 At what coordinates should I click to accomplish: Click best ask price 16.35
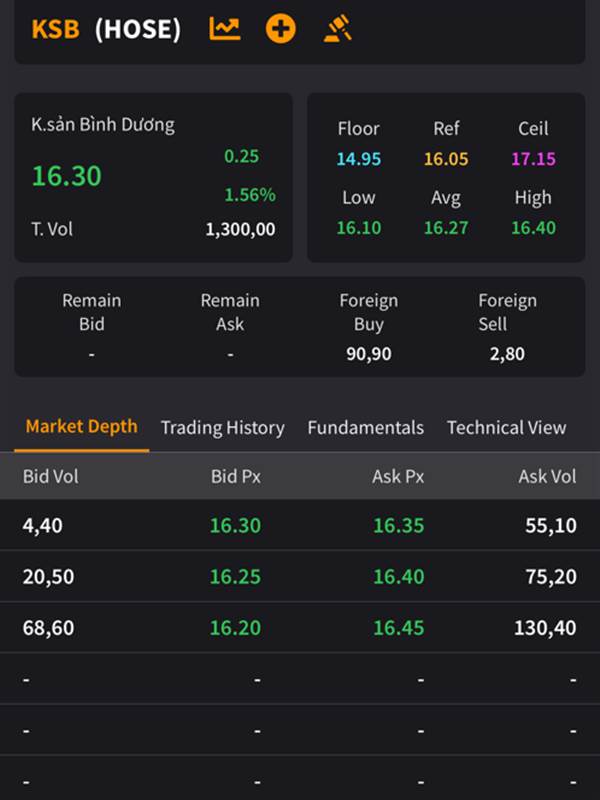click(398, 525)
